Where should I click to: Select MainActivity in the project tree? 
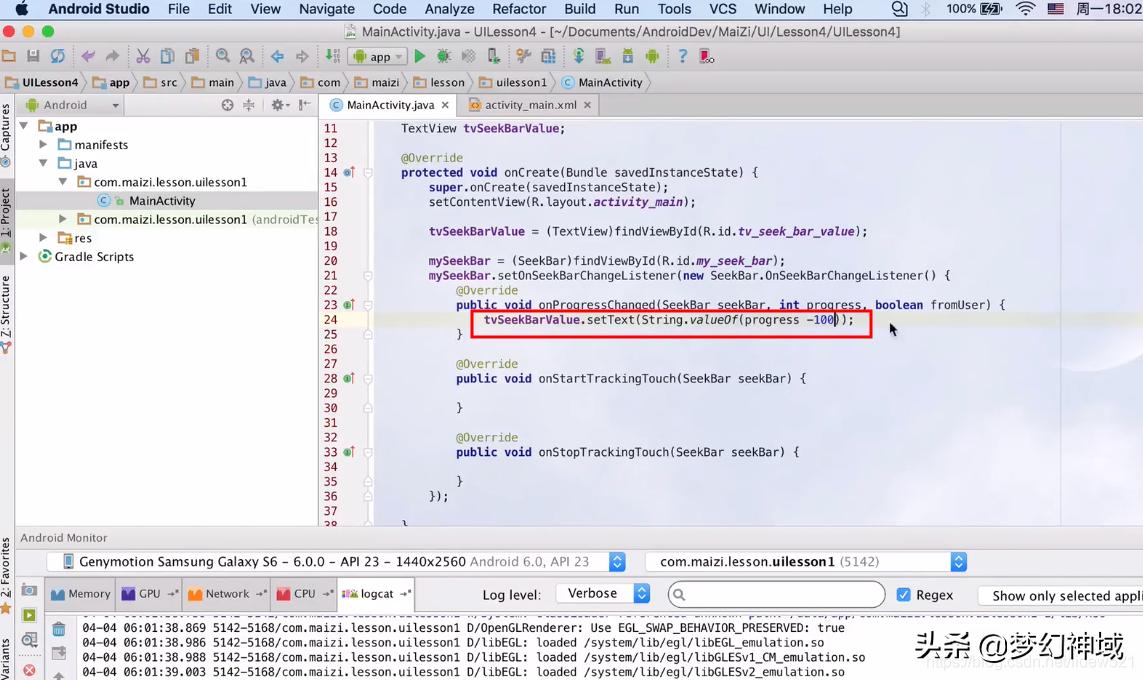point(161,201)
